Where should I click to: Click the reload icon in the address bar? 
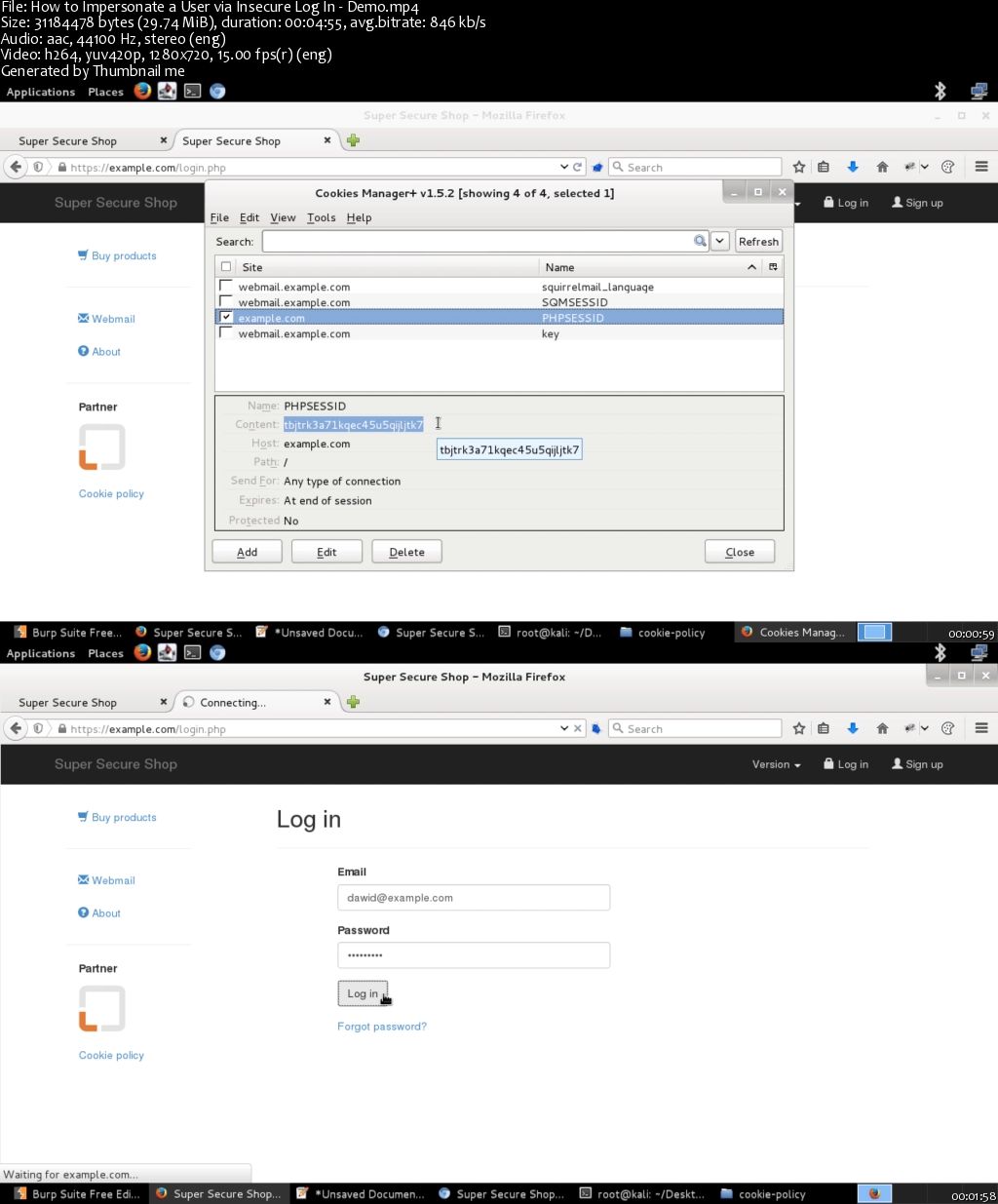click(578, 167)
